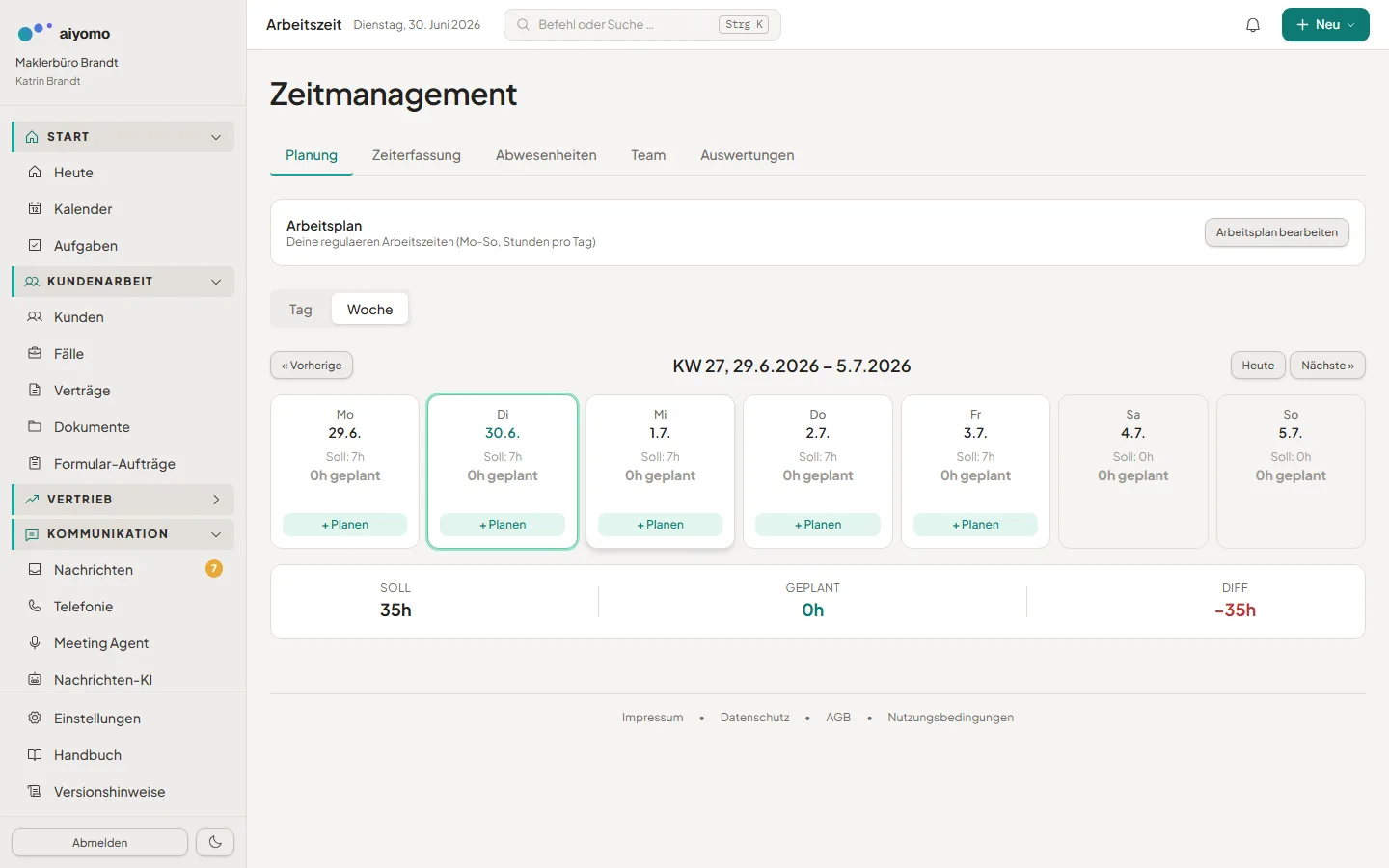This screenshot has height=868, width=1389.
Task: Open the Nutzungsbedingungen link
Action: click(x=951, y=718)
